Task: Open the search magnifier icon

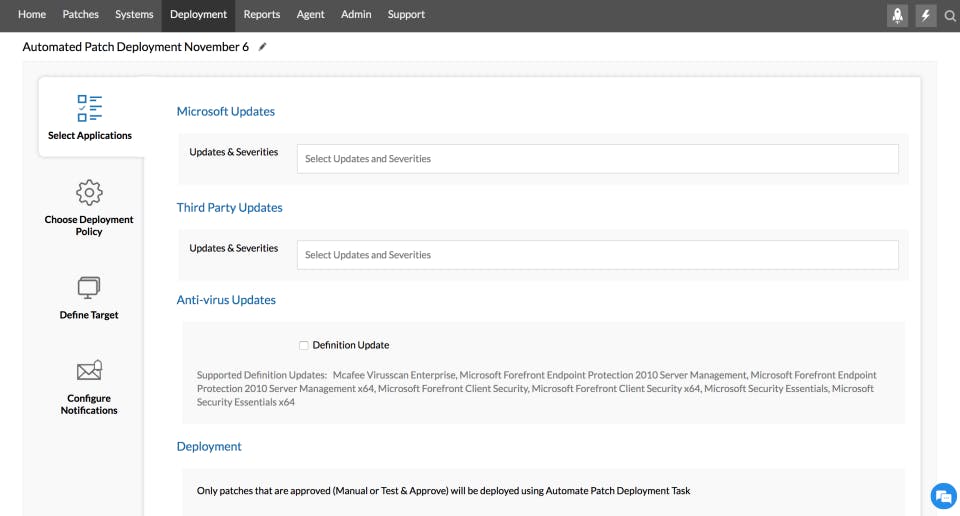Action: 950,16
